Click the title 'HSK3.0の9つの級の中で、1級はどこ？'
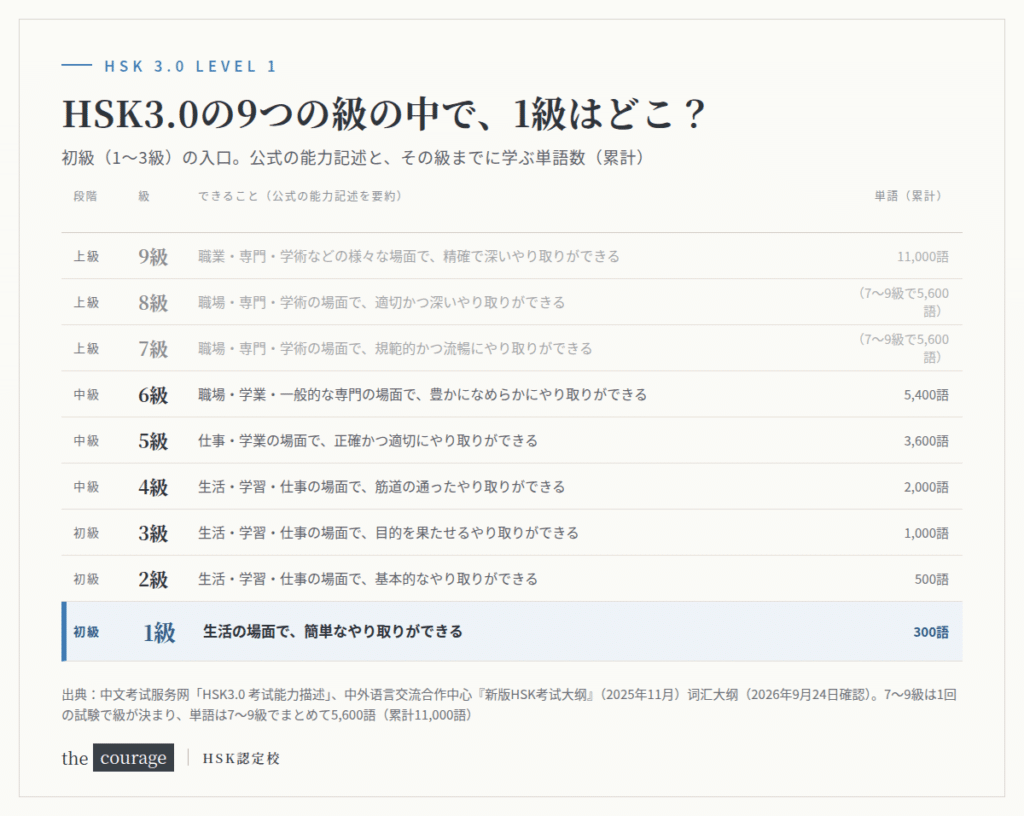This screenshot has height=816, width=1024. point(384,114)
